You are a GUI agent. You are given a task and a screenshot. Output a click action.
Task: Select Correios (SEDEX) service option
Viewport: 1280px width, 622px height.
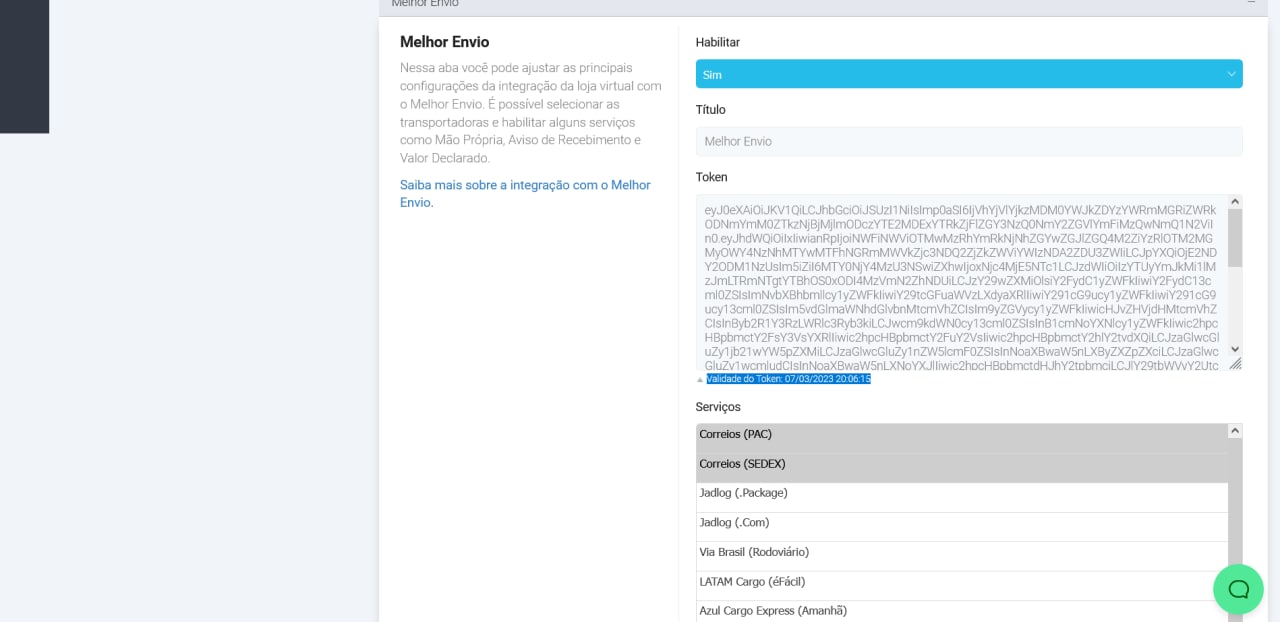pyautogui.click(x=961, y=464)
